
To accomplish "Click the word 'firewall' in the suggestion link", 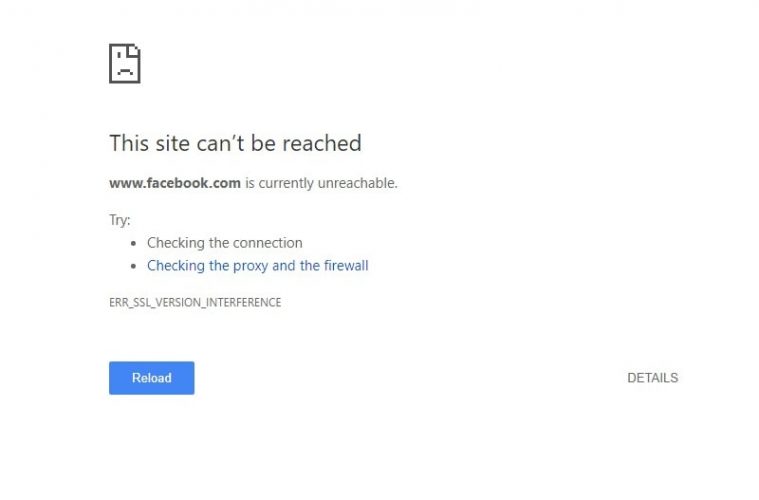I will [x=346, y=265].
